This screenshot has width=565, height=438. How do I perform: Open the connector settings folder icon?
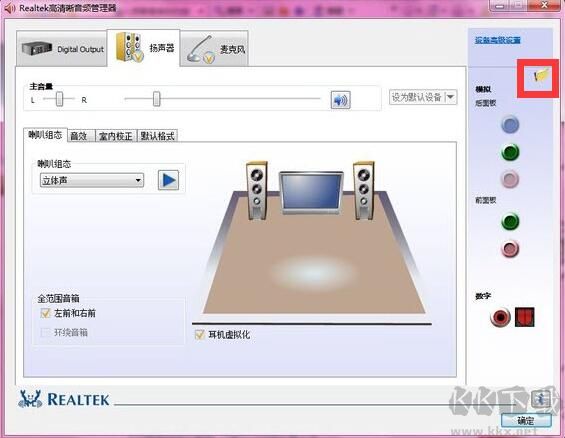[x=541, y=75]
